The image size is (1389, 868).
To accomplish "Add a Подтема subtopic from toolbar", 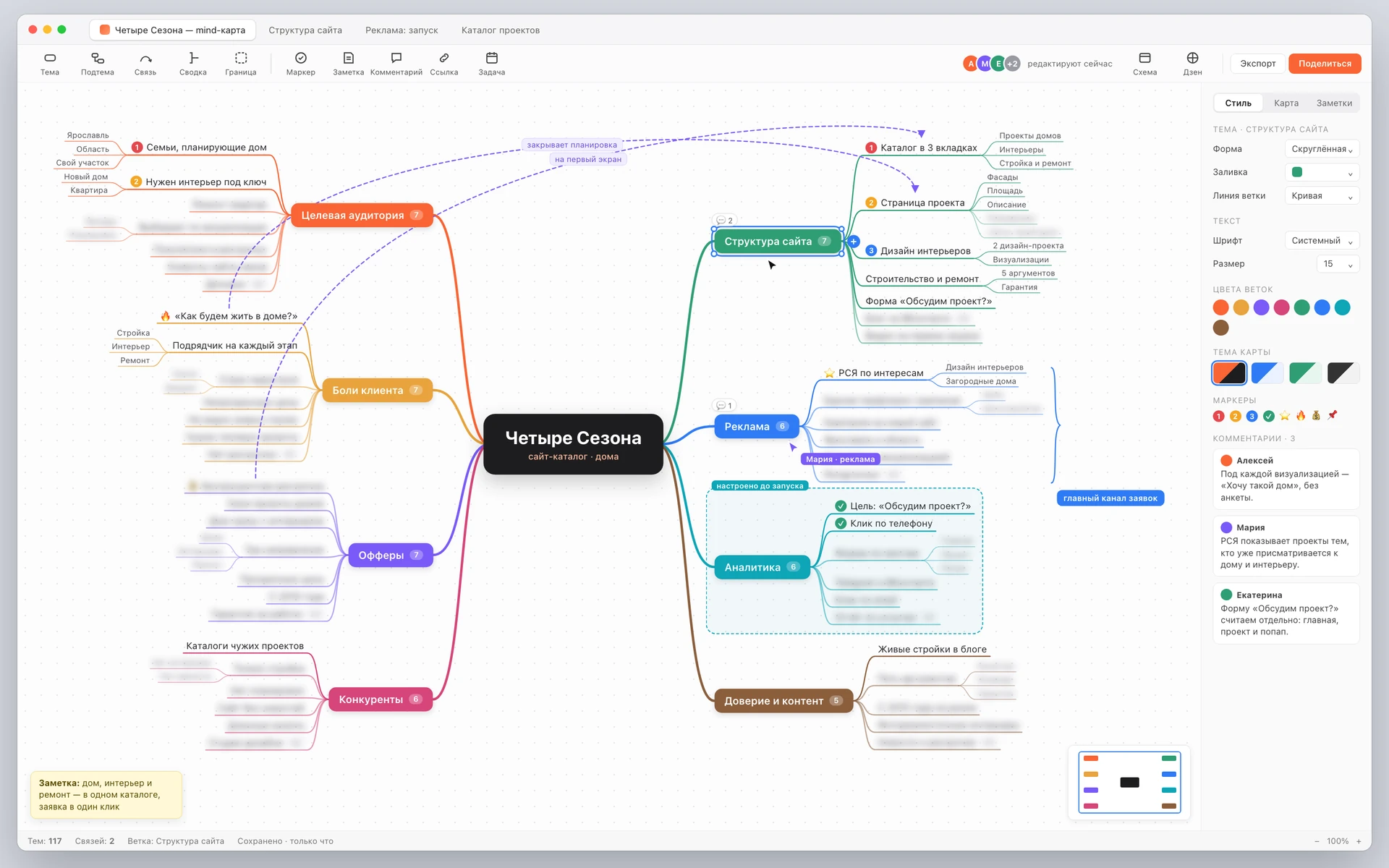I will (98, 64).
